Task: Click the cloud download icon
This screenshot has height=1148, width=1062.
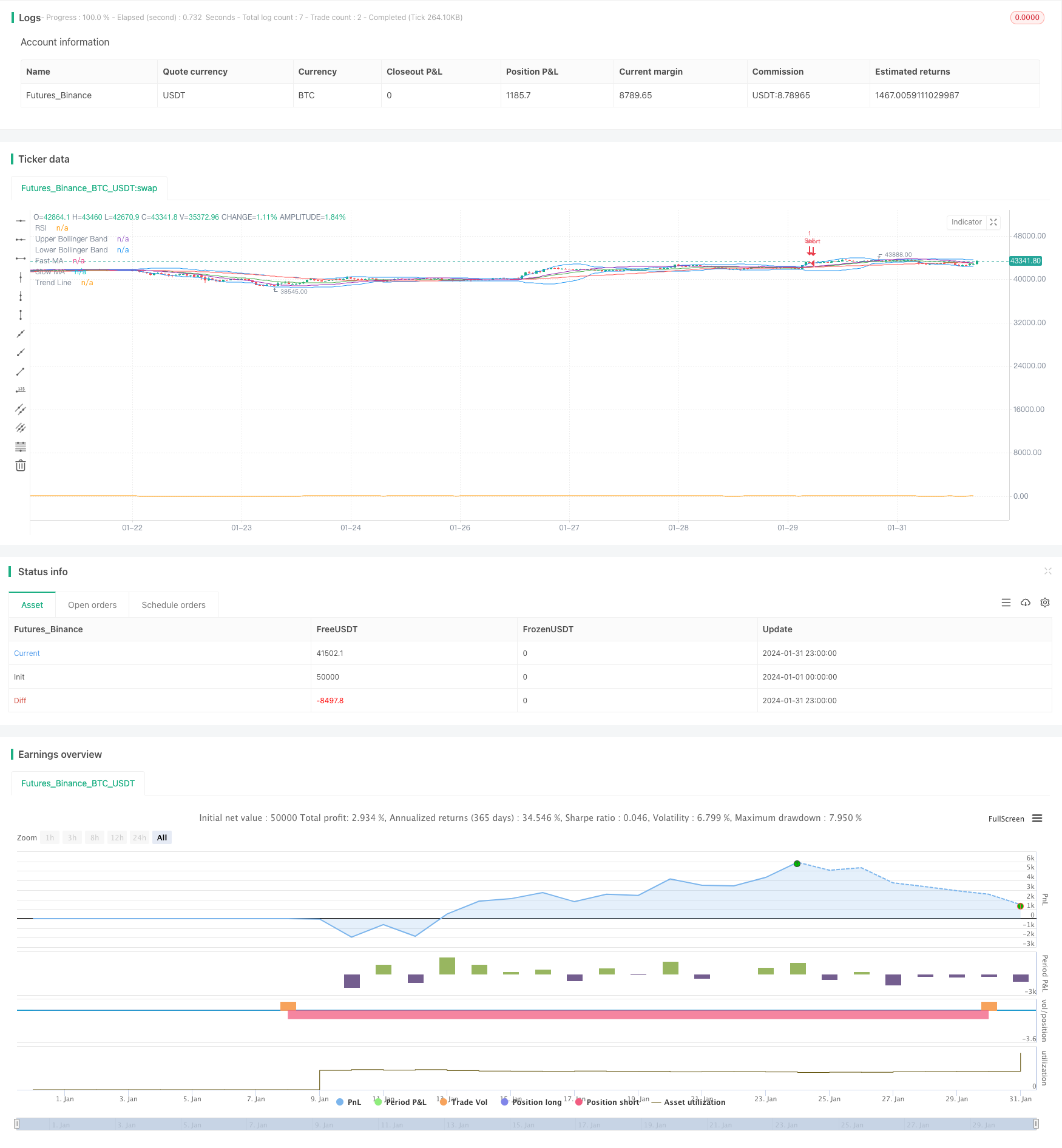Action: (1026, 603)
